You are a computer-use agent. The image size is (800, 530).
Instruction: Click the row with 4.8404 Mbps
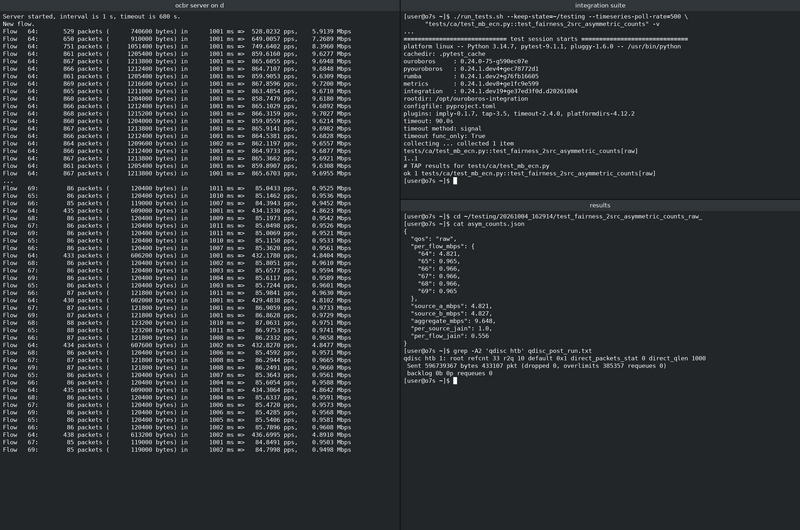177,256
